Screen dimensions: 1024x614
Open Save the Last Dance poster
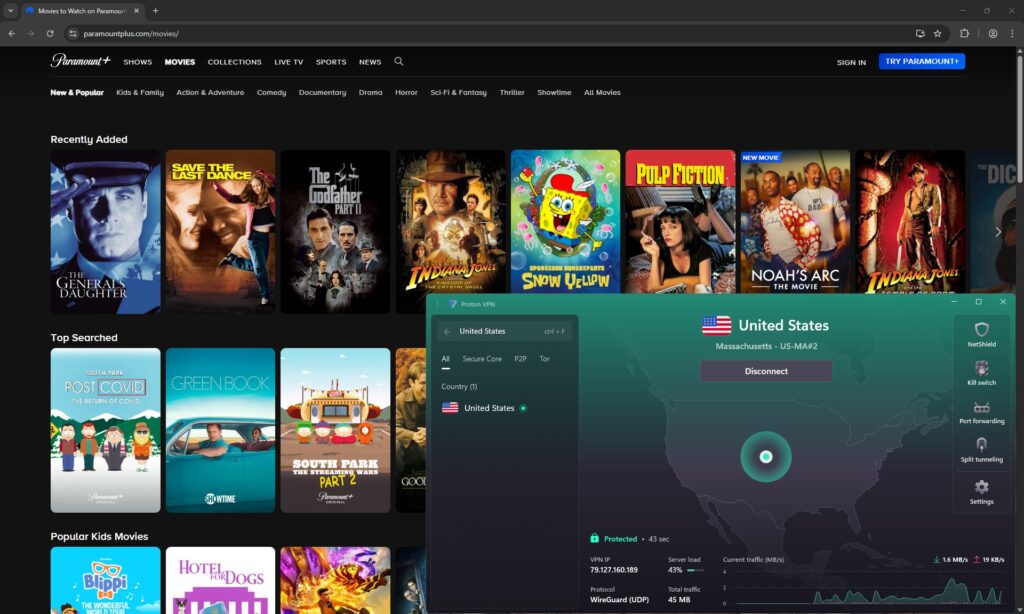tap(220, 232)
